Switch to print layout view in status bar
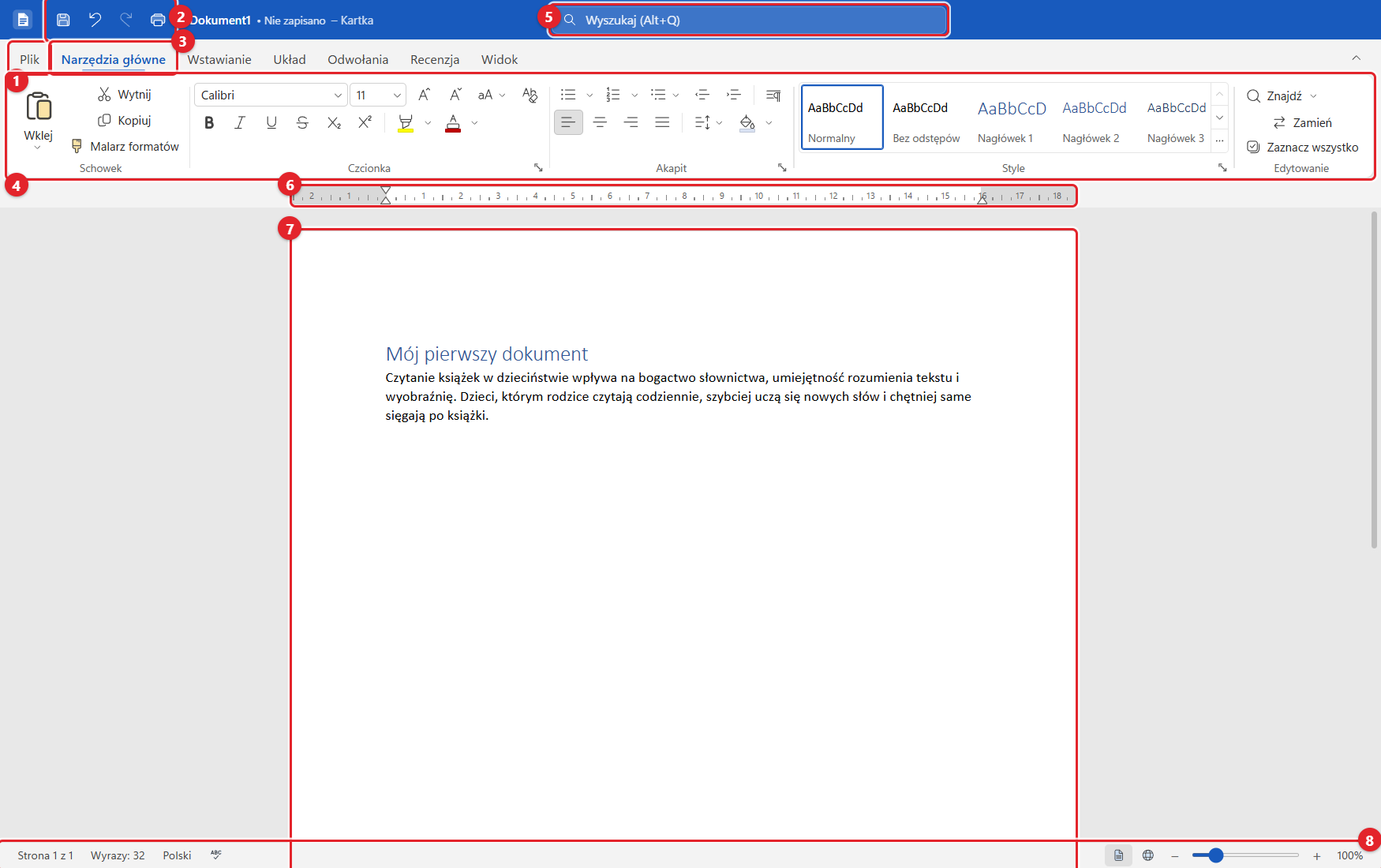 tap(1118, 855)
